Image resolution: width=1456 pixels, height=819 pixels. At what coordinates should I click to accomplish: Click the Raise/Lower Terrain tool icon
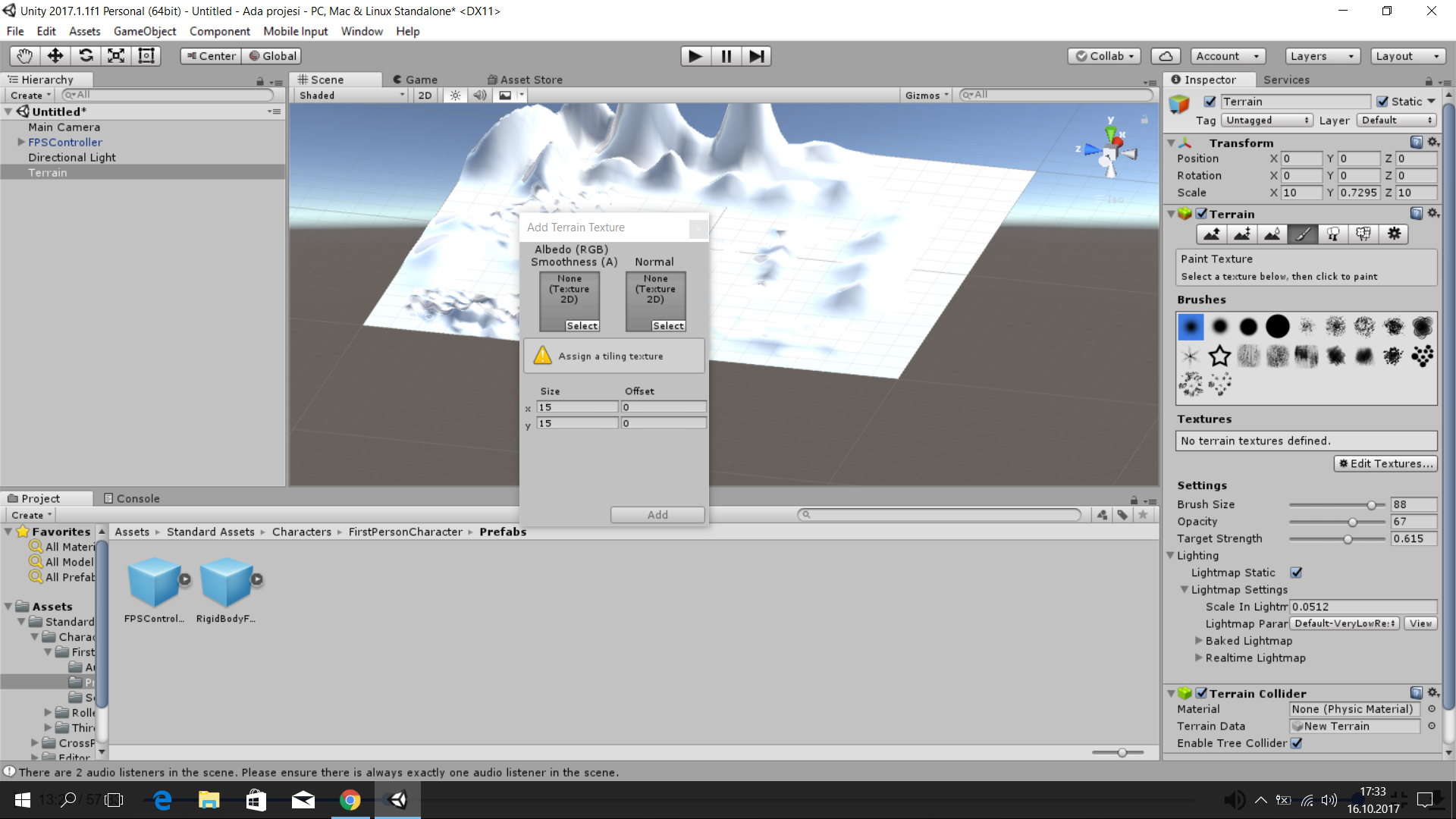(x=1212, y=234)
